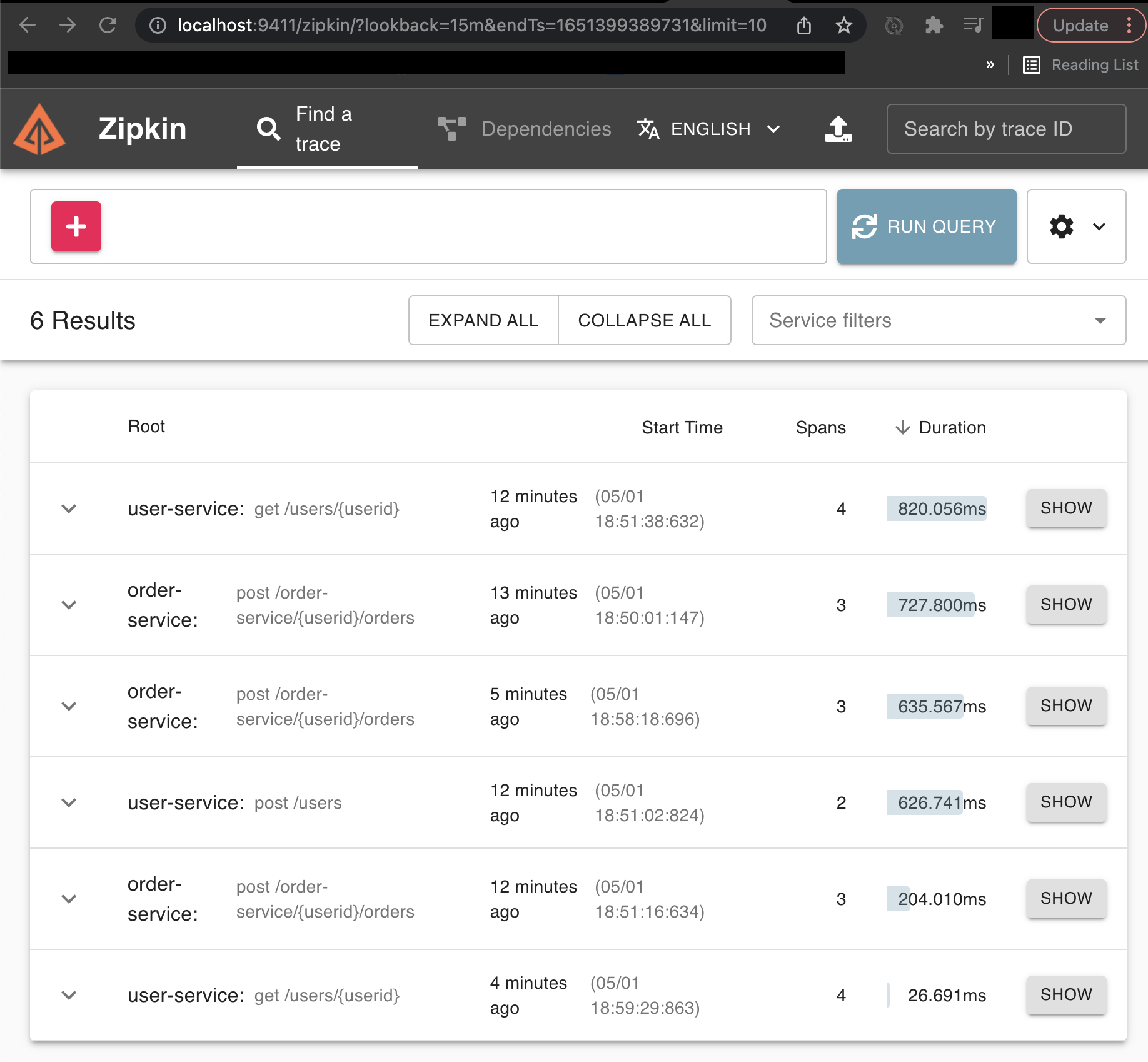Click the 820.056ms duration bar

936,508
